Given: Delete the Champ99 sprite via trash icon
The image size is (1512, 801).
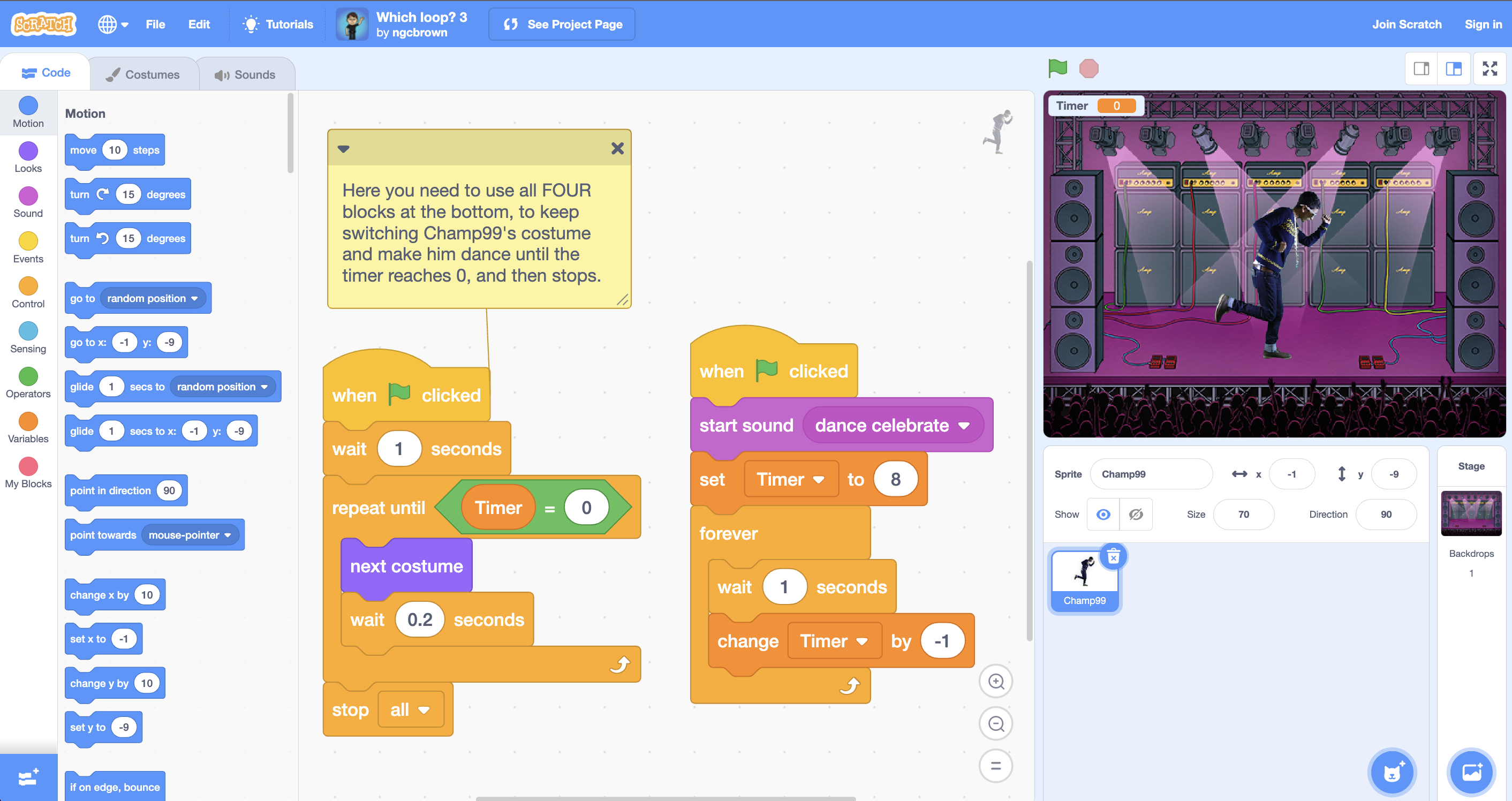Looking at the screenshot, I should 1114,557.
